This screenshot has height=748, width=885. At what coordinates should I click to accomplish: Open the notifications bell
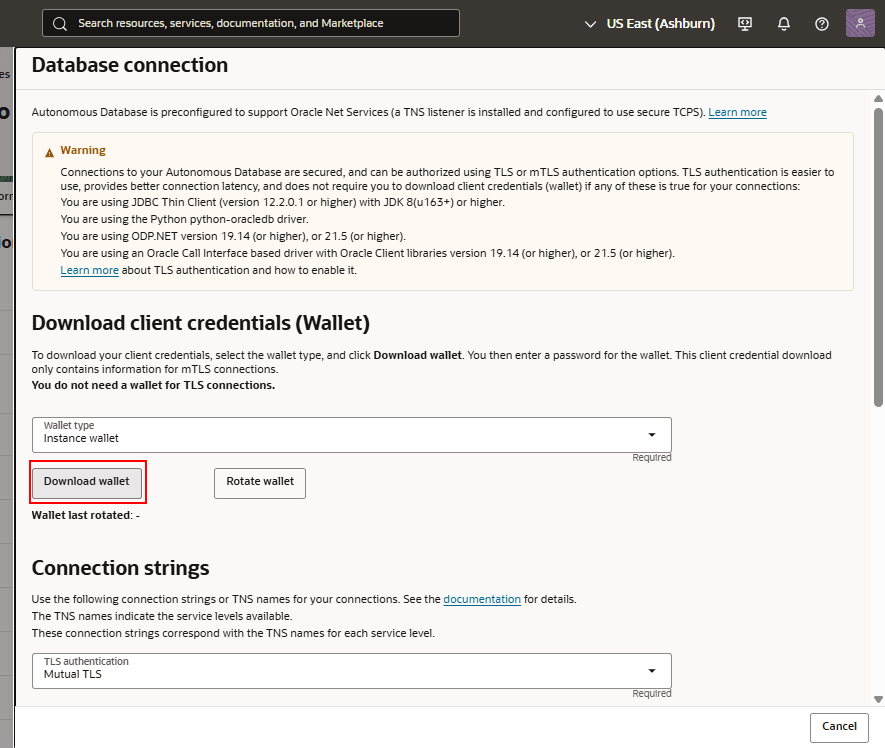(784, 23)
